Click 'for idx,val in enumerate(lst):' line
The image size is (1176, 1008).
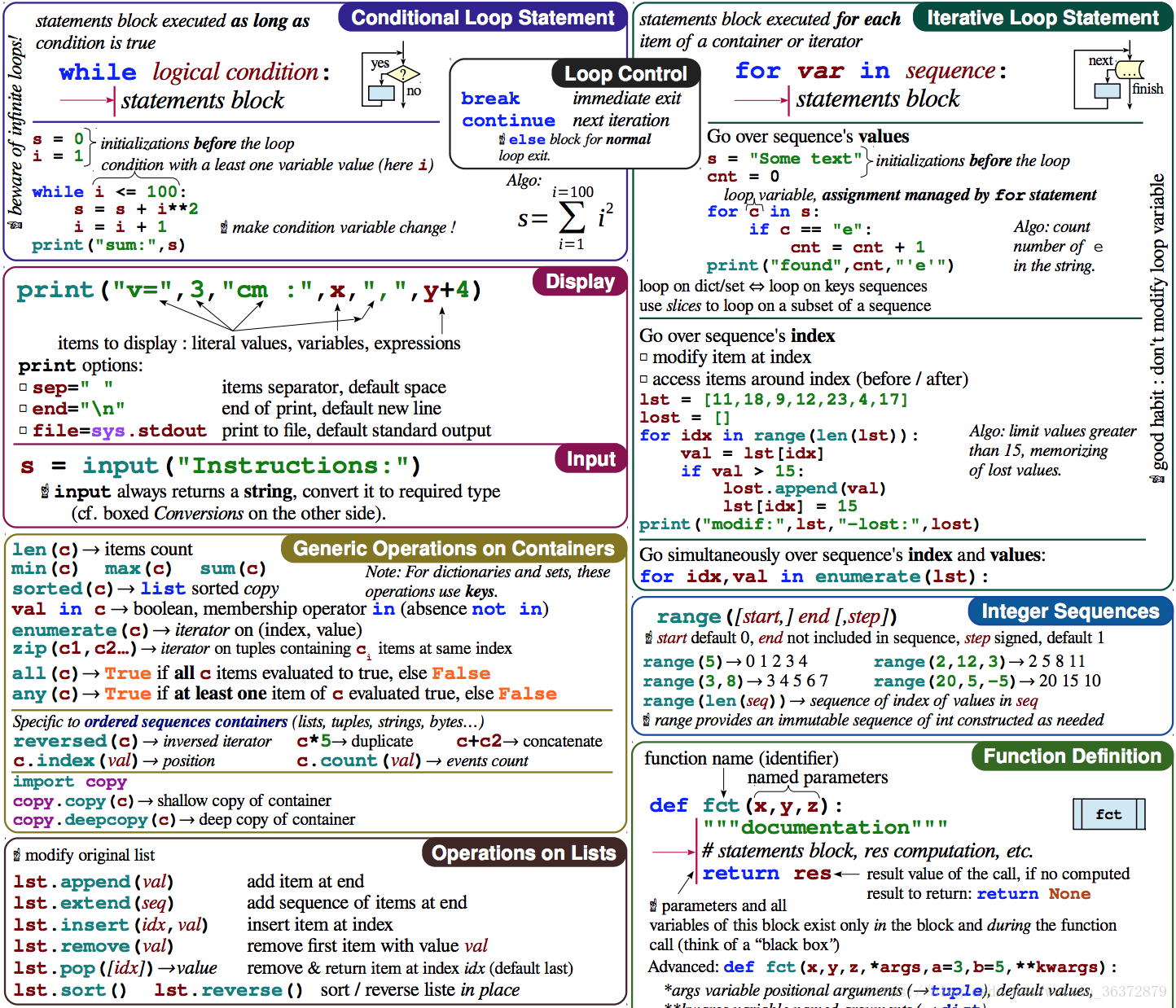814,576
